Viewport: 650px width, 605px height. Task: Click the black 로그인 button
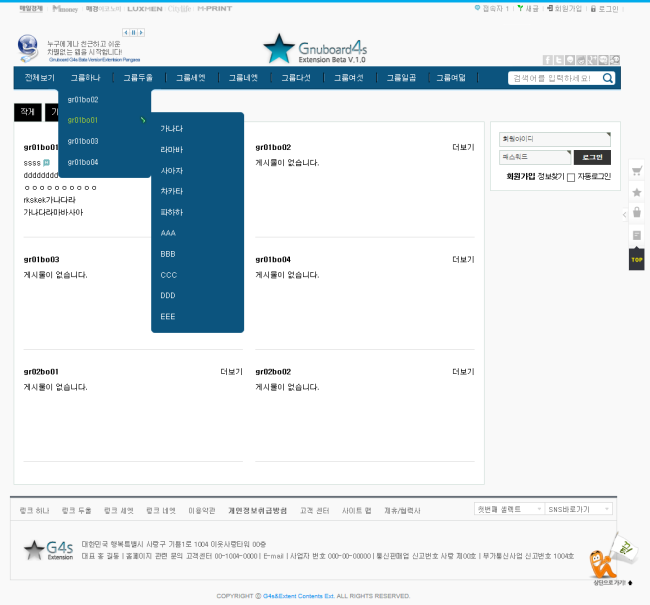[592, 157]
